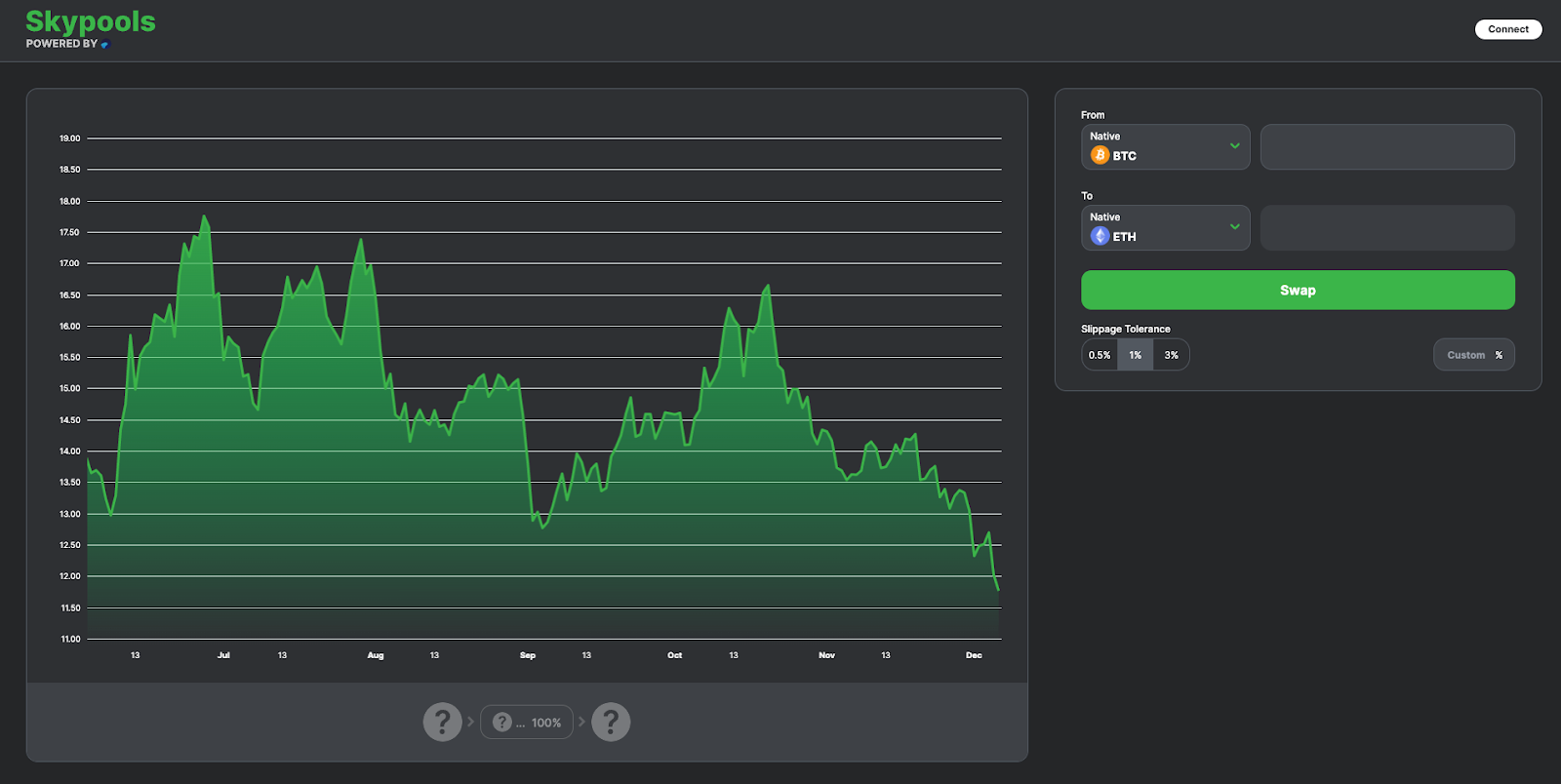Click the 19.00 y-axis value
Screen dimensions: 1561x784
click(x=70, y=138)
